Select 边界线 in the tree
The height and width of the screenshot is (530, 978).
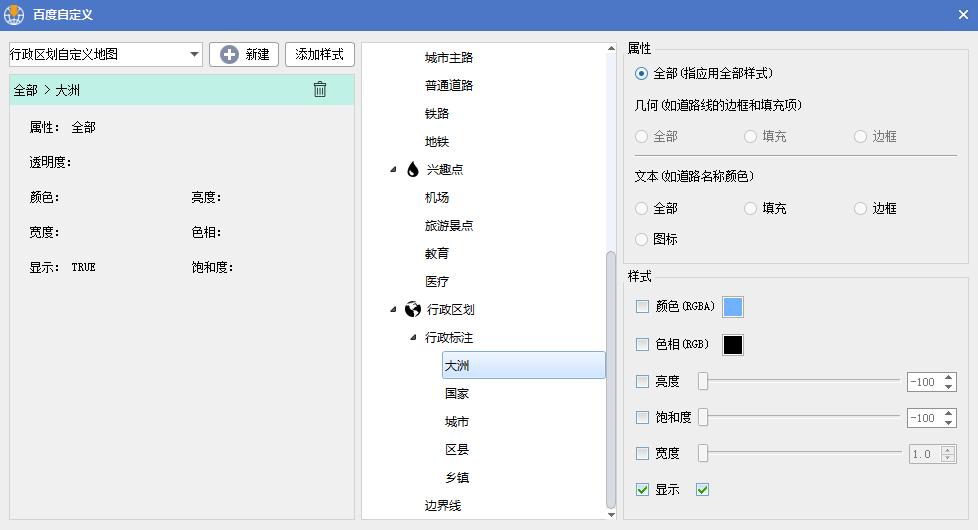[442, 506]
